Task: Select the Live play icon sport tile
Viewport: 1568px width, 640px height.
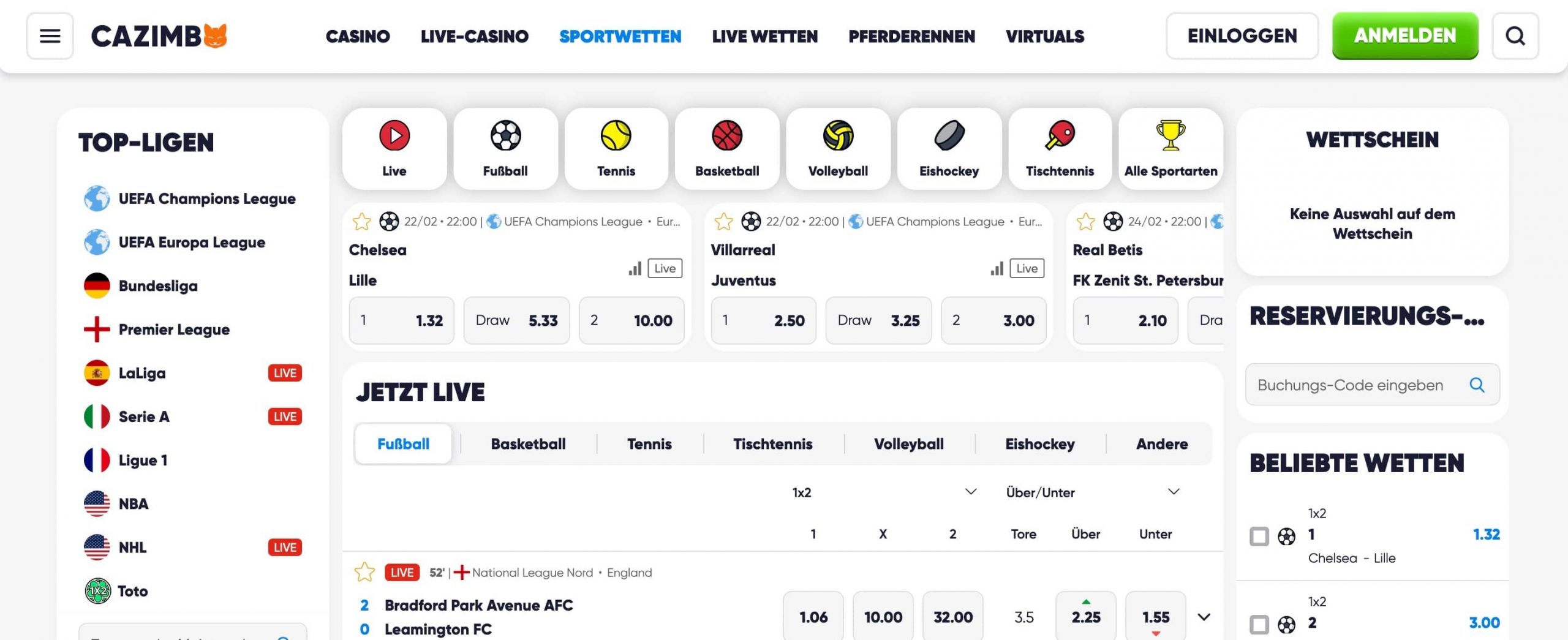Action: [x=394, y=149]
